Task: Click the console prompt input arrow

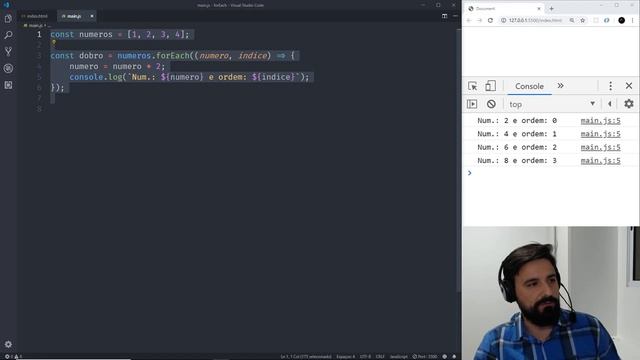Action: tap(470, 173)
